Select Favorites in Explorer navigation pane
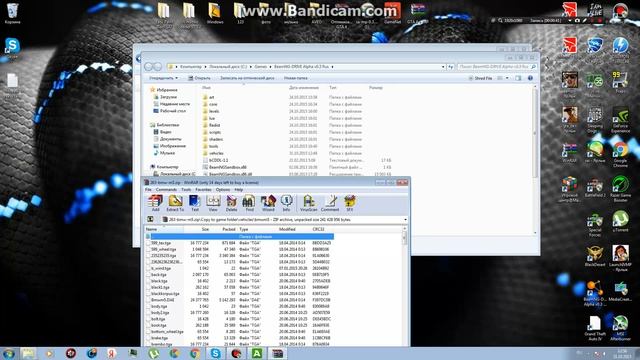The height and width of the screenshot is (360, 640). click(x=164, y=90)
